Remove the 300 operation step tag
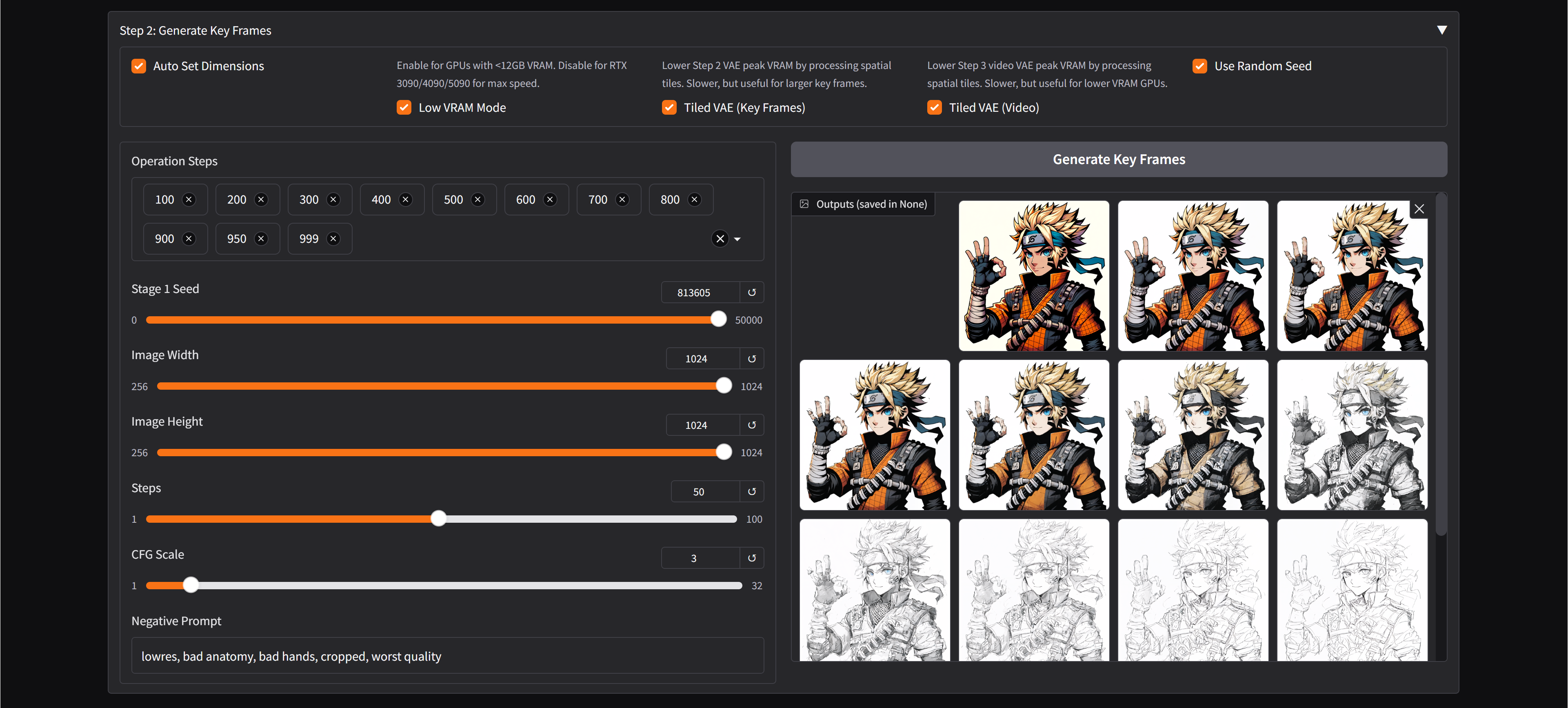The height and width of the screenshot is (708, 1568). pyautogui.click(x=333, y=200)
